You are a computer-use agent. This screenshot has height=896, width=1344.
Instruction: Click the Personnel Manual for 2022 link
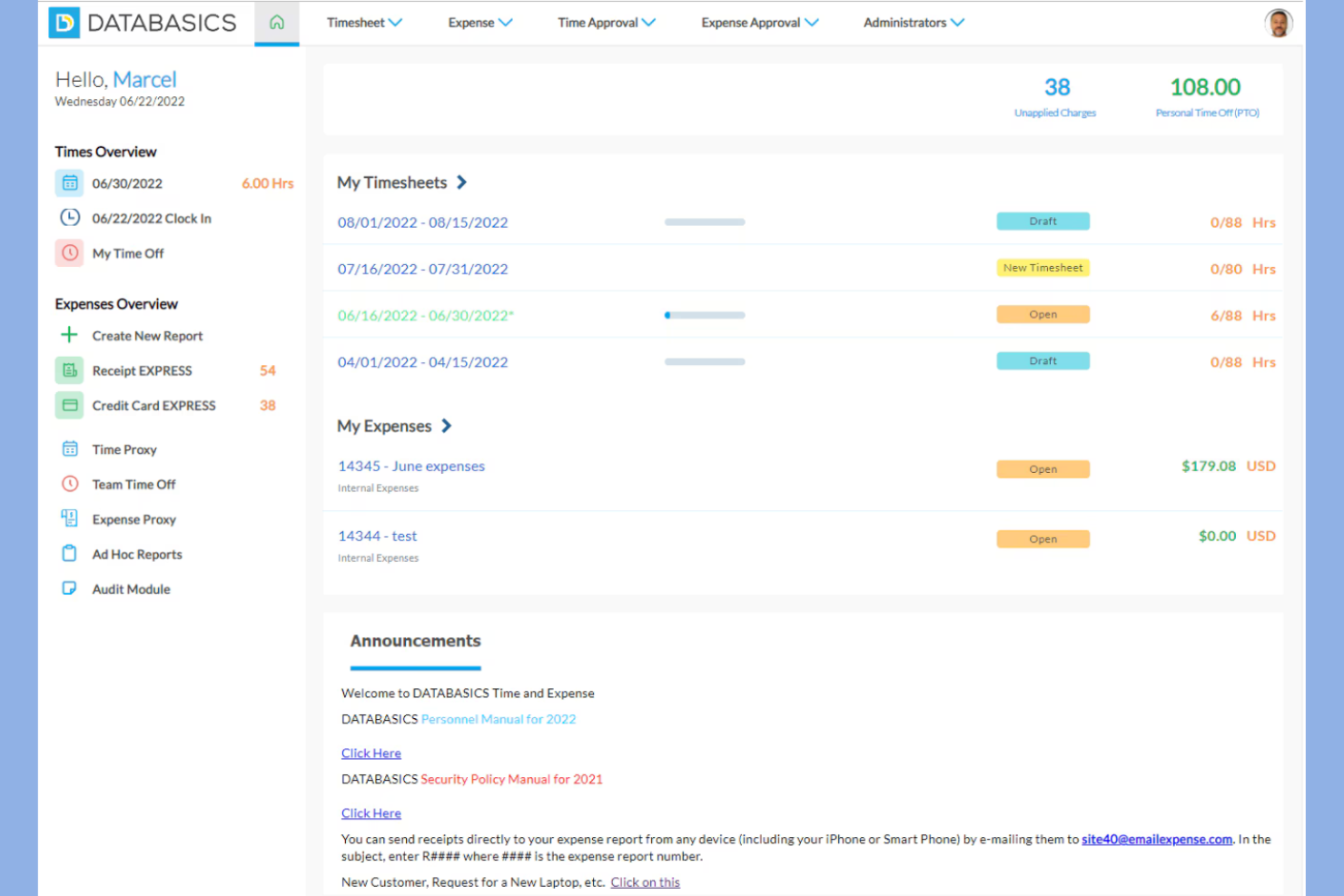pos(498,718)
